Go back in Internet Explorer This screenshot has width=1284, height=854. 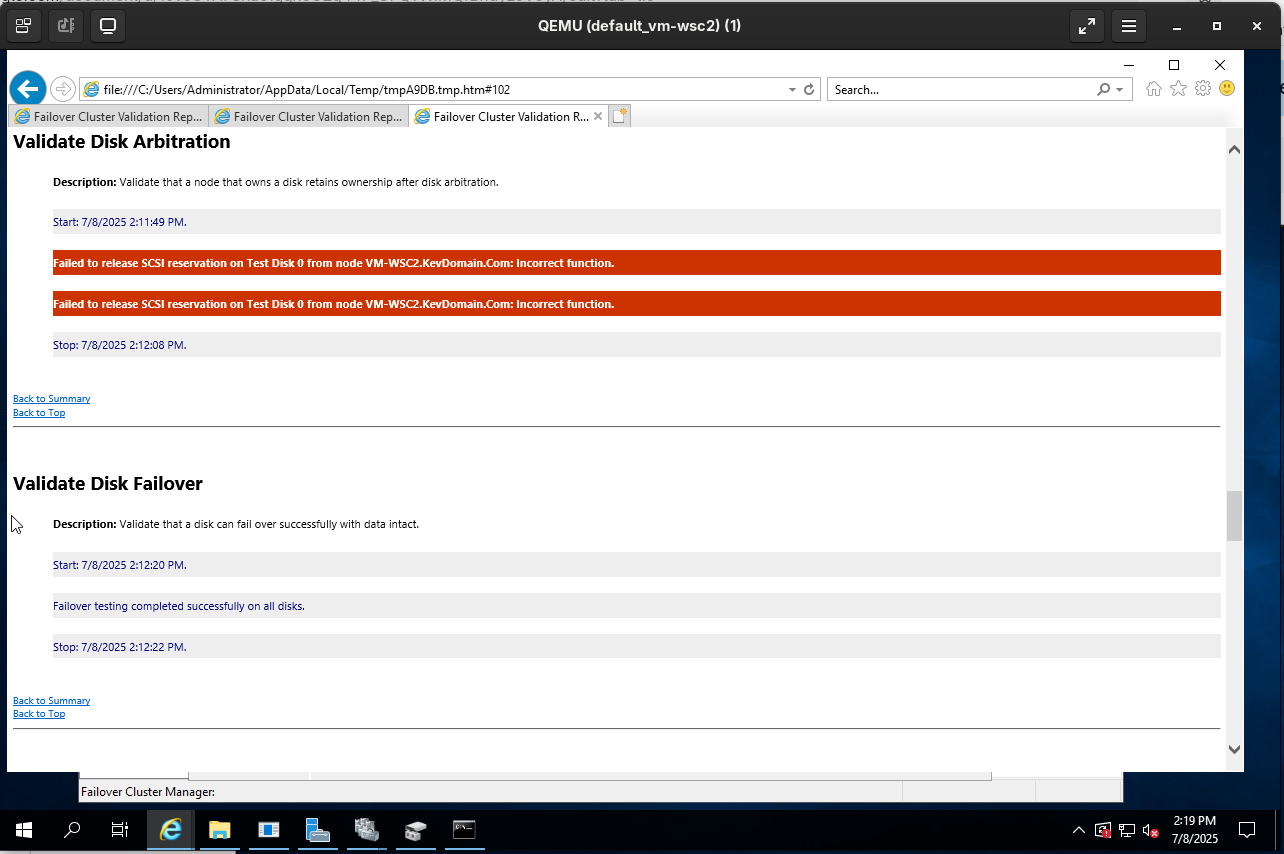coord(28,89)
